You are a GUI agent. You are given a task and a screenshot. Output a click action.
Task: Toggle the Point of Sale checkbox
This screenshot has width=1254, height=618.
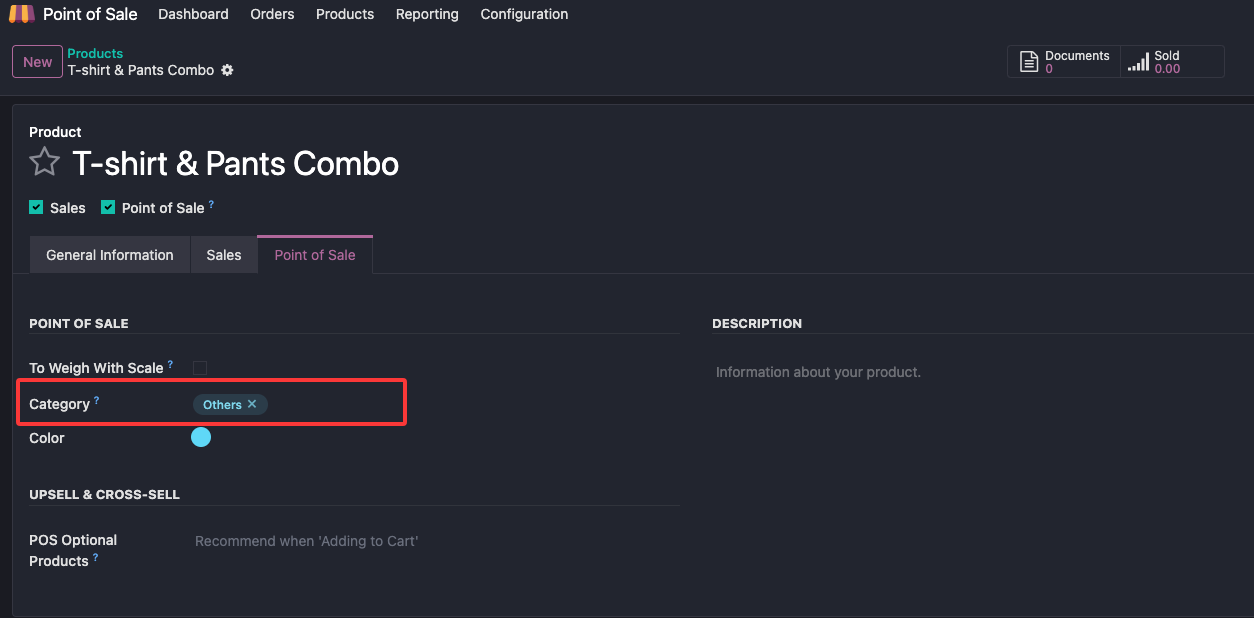pos(109,208)
